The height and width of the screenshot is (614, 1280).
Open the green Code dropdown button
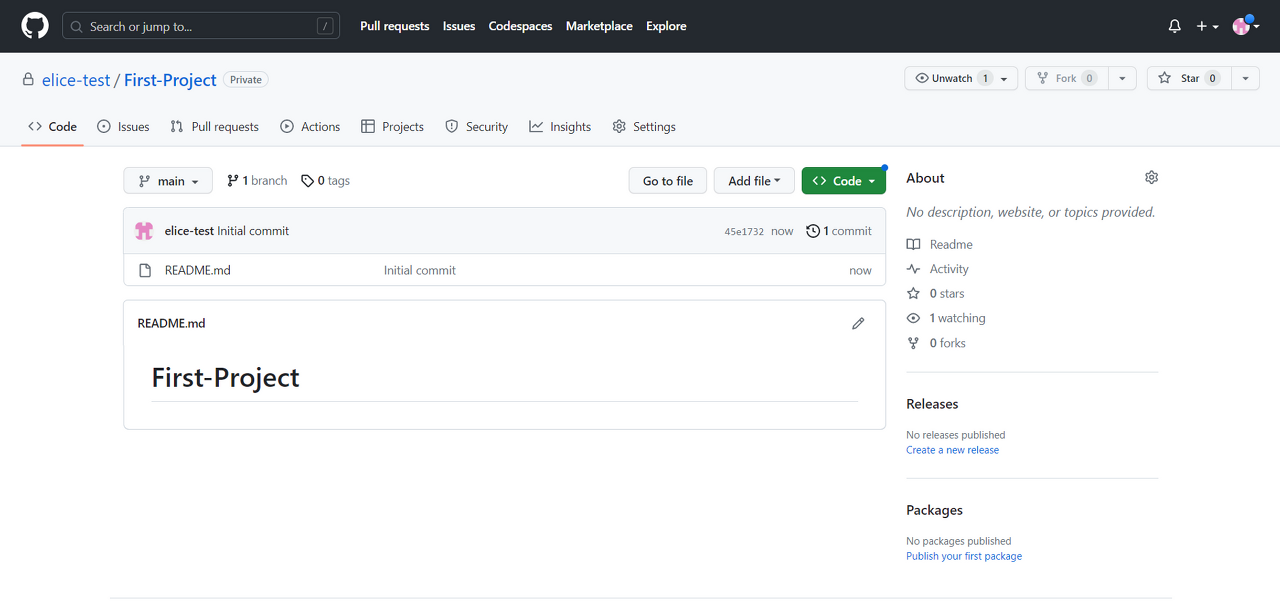point(844,181)
